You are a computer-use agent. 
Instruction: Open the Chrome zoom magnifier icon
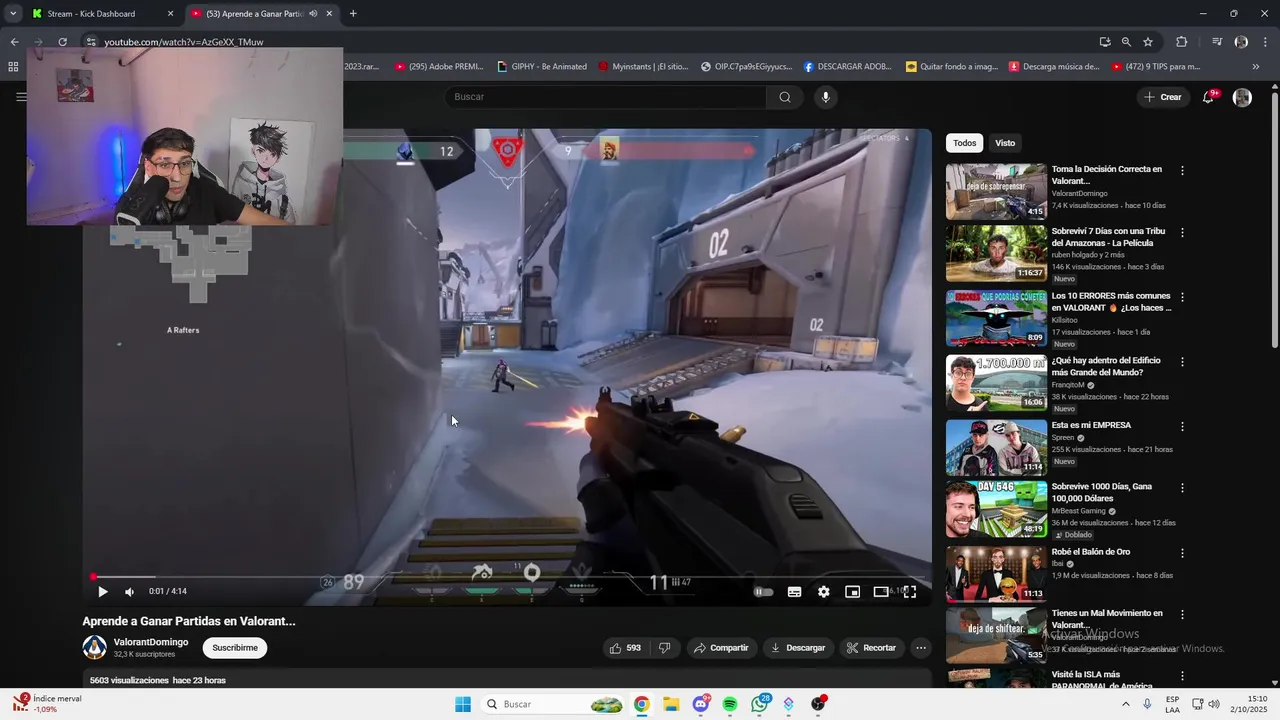pyautogui.click(x=1126, y=42)
